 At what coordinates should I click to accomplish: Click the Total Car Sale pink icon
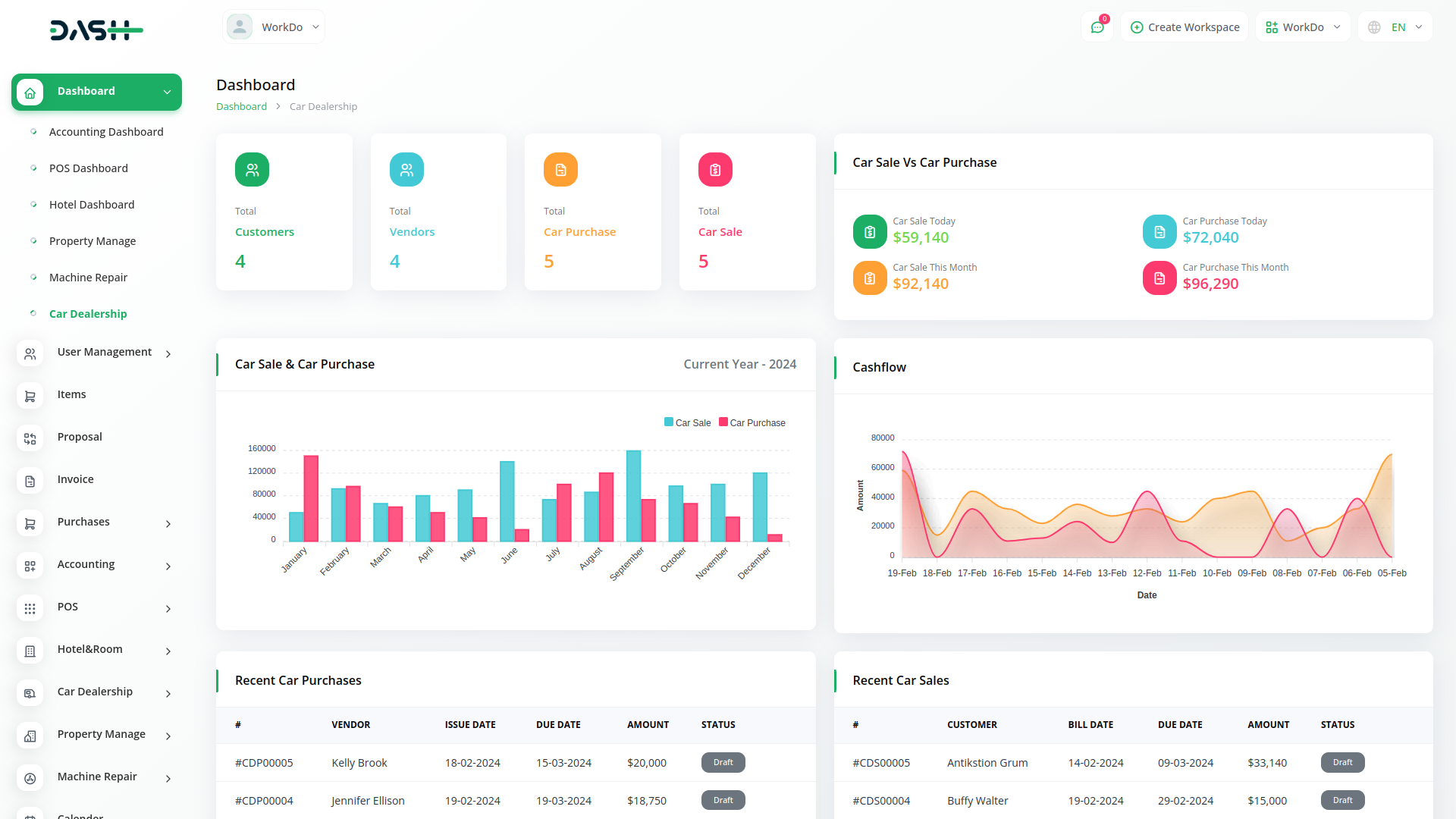point(714,170)
